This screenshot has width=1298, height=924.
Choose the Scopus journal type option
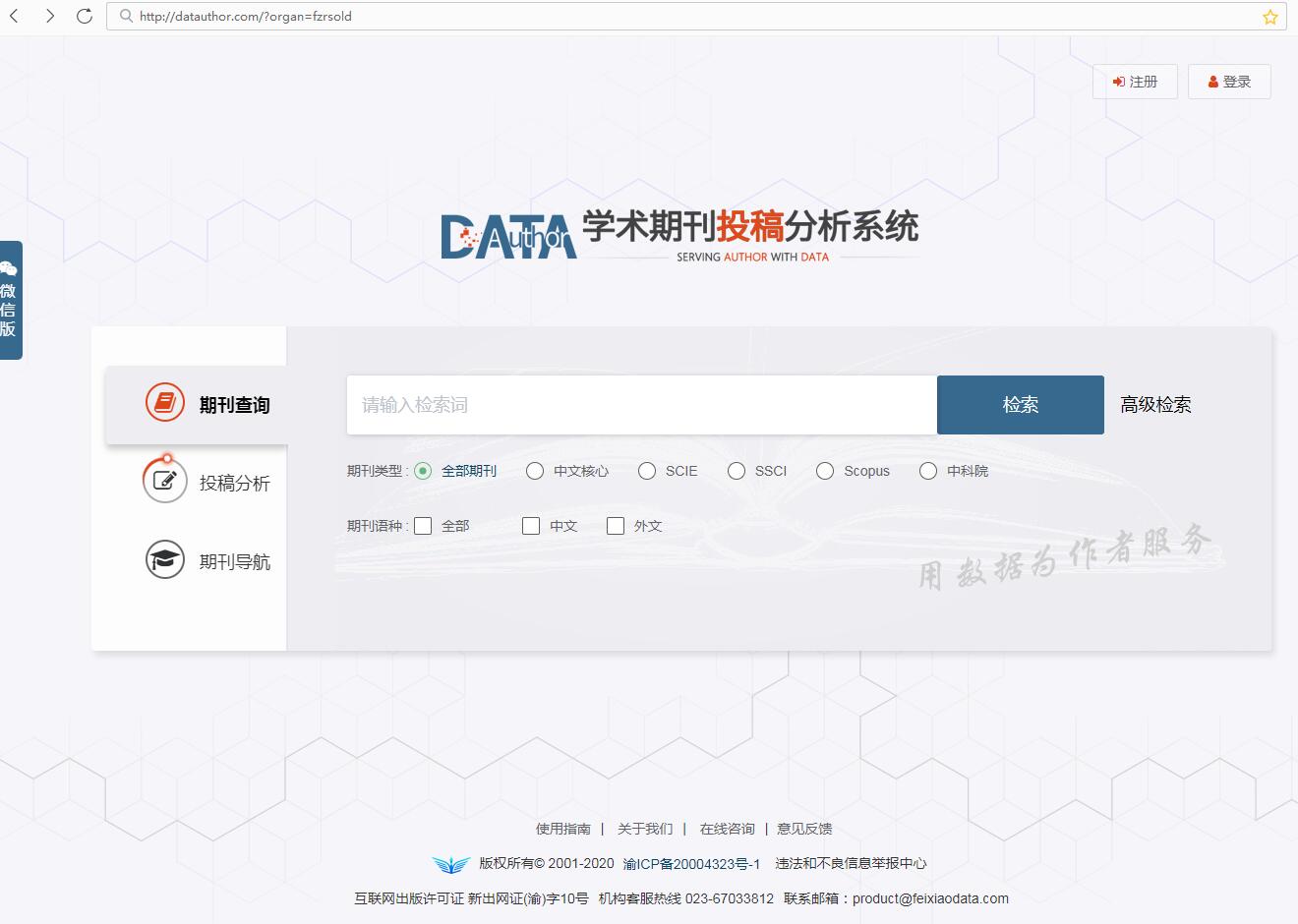(x=825, y=471)
